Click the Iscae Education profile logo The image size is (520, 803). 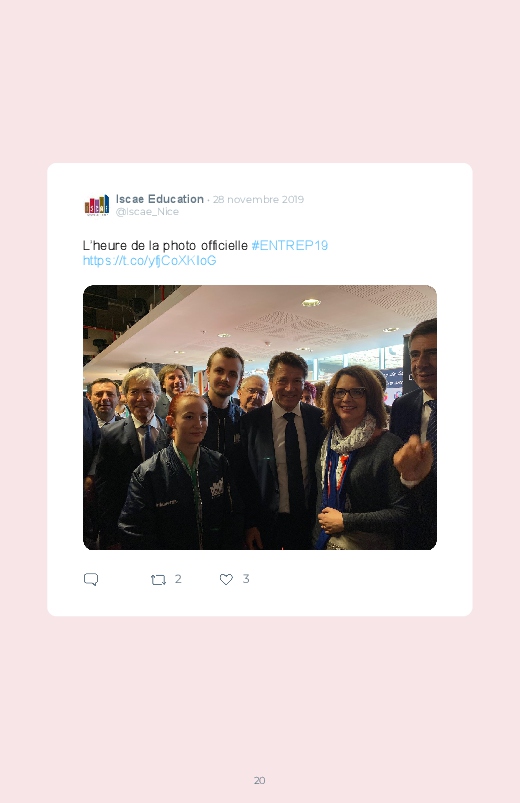point(97,205)
